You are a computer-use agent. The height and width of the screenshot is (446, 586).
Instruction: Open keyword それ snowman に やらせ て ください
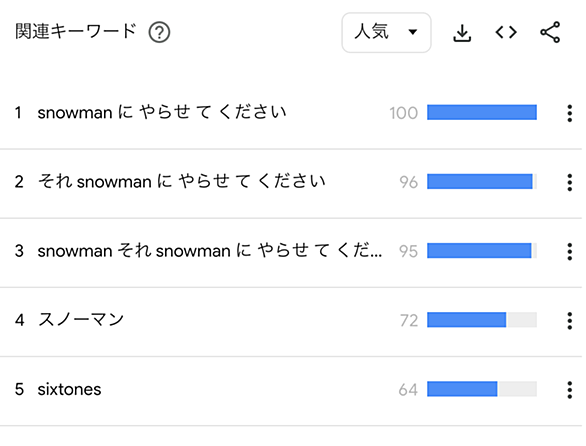click(182, 181)
